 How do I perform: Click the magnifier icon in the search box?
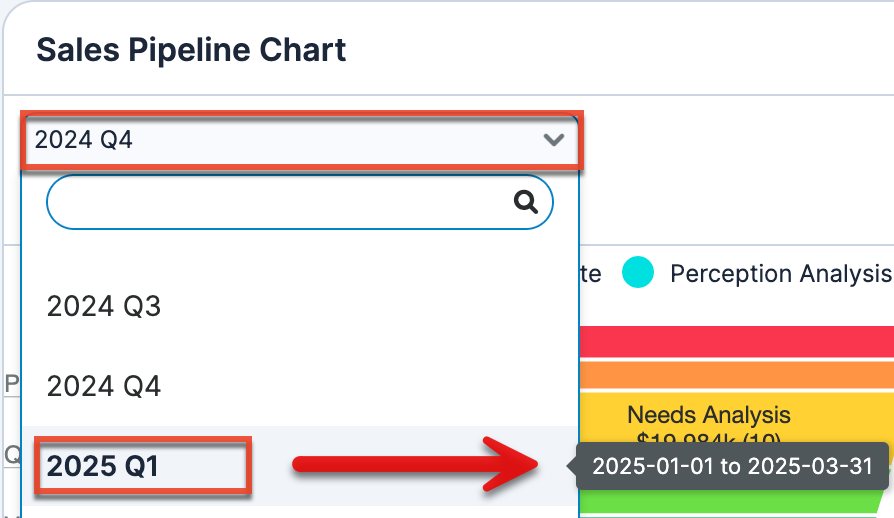point(526,203)
